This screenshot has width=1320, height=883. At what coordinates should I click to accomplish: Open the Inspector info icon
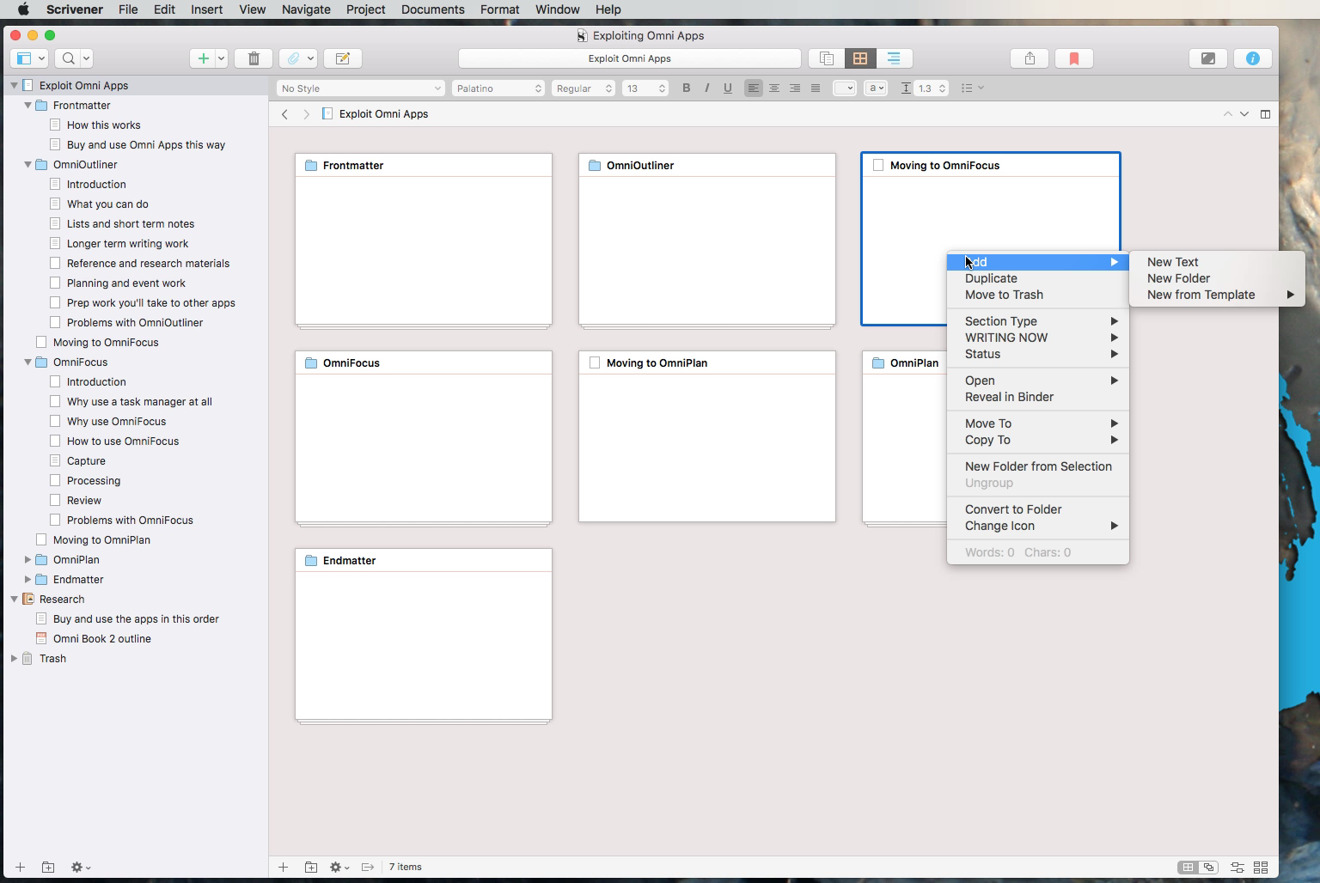point(1252,58)
